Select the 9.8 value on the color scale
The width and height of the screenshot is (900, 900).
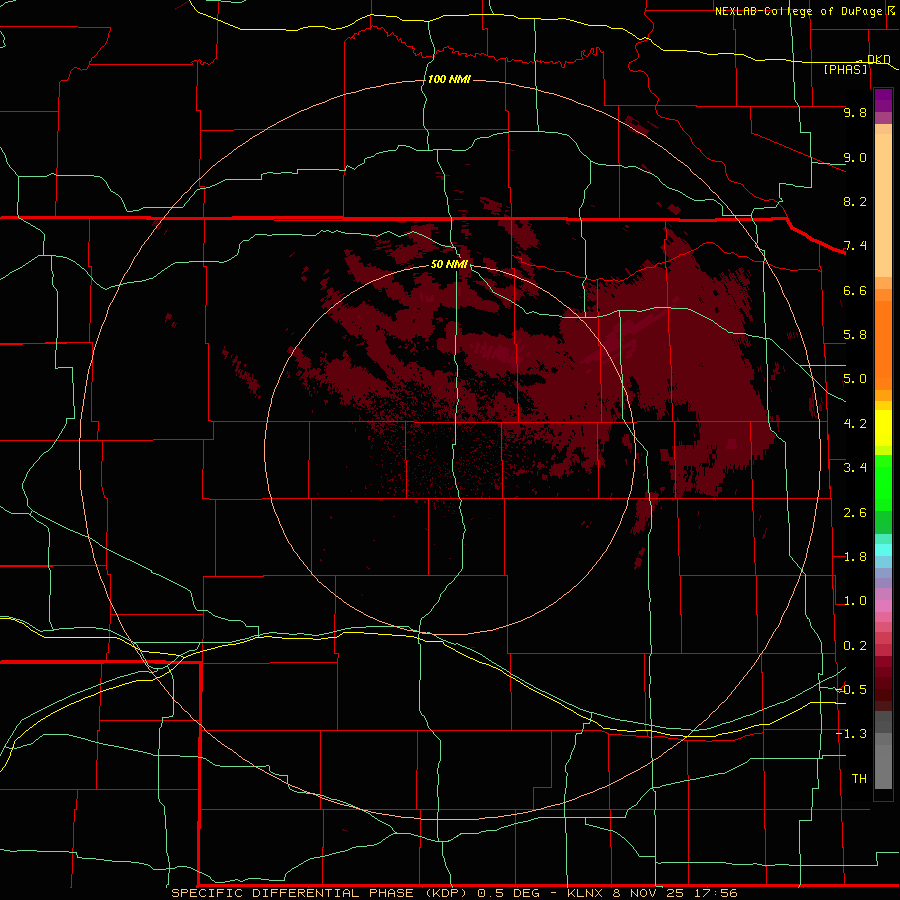[855, 112]
